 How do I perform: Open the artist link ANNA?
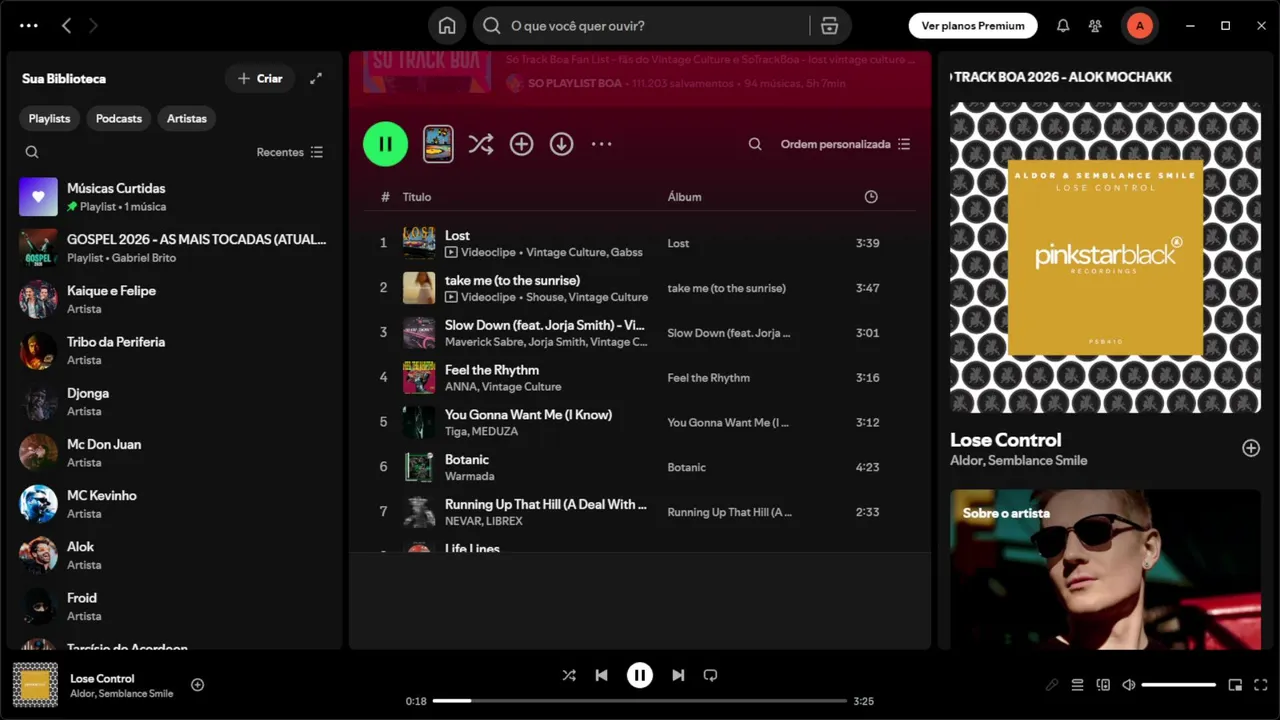(460, 387)
